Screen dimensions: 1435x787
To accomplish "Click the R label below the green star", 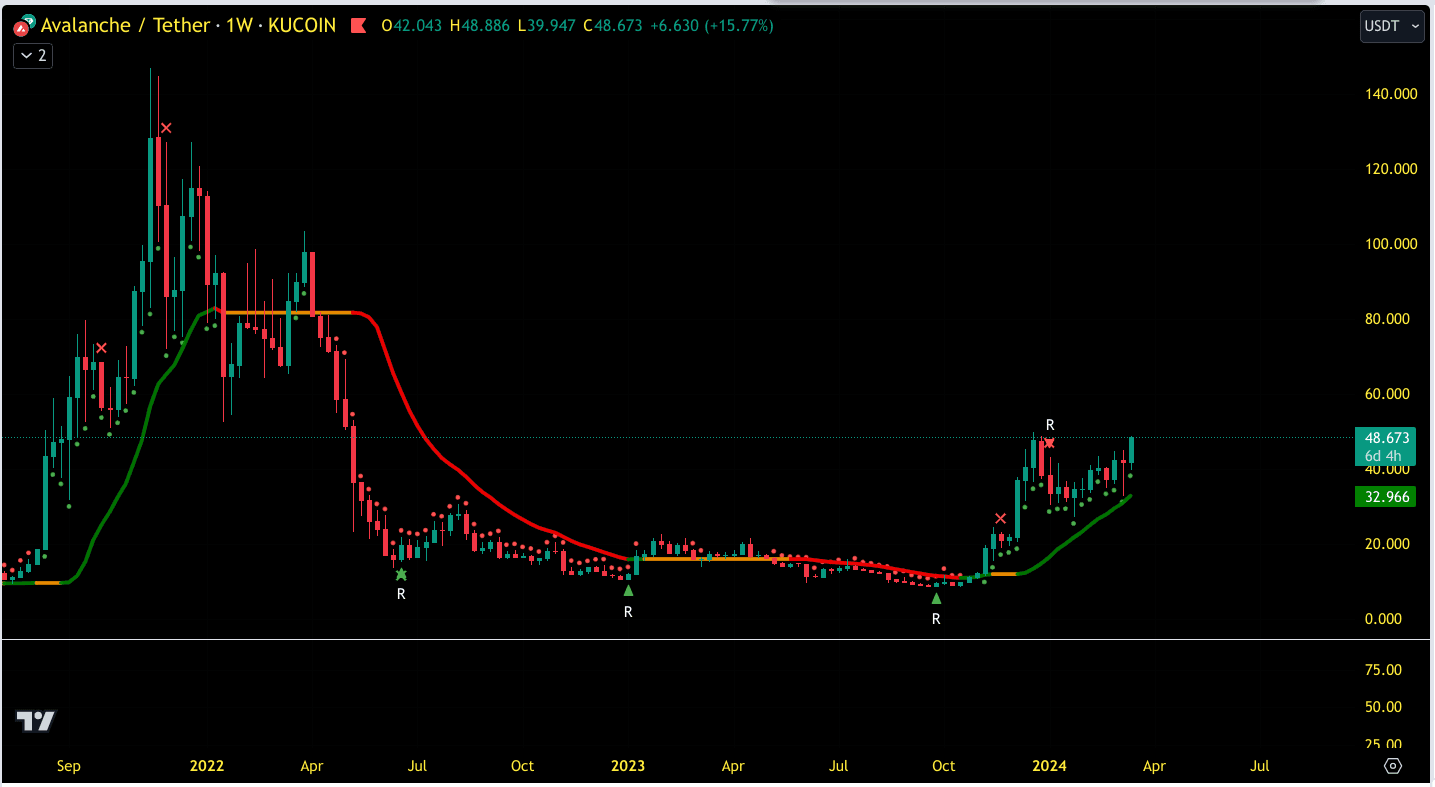I will pyautogui.click(x=401, y=594).
